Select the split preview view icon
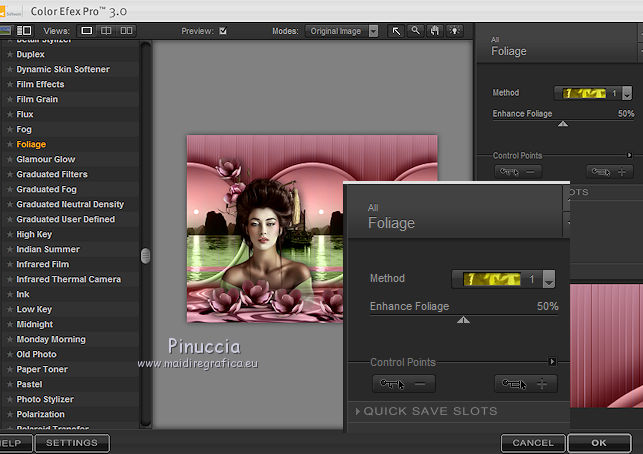The image size is (643, 454). tap(108, 31)
